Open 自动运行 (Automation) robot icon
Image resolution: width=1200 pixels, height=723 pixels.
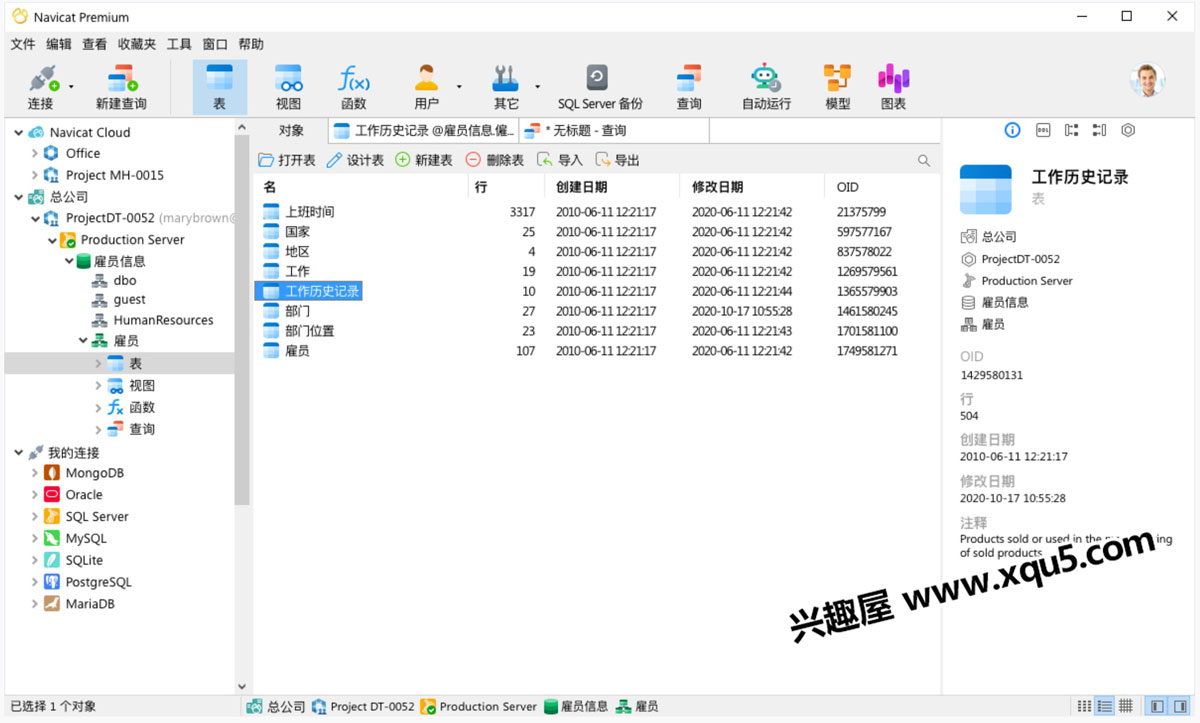(x=766, y=87)
